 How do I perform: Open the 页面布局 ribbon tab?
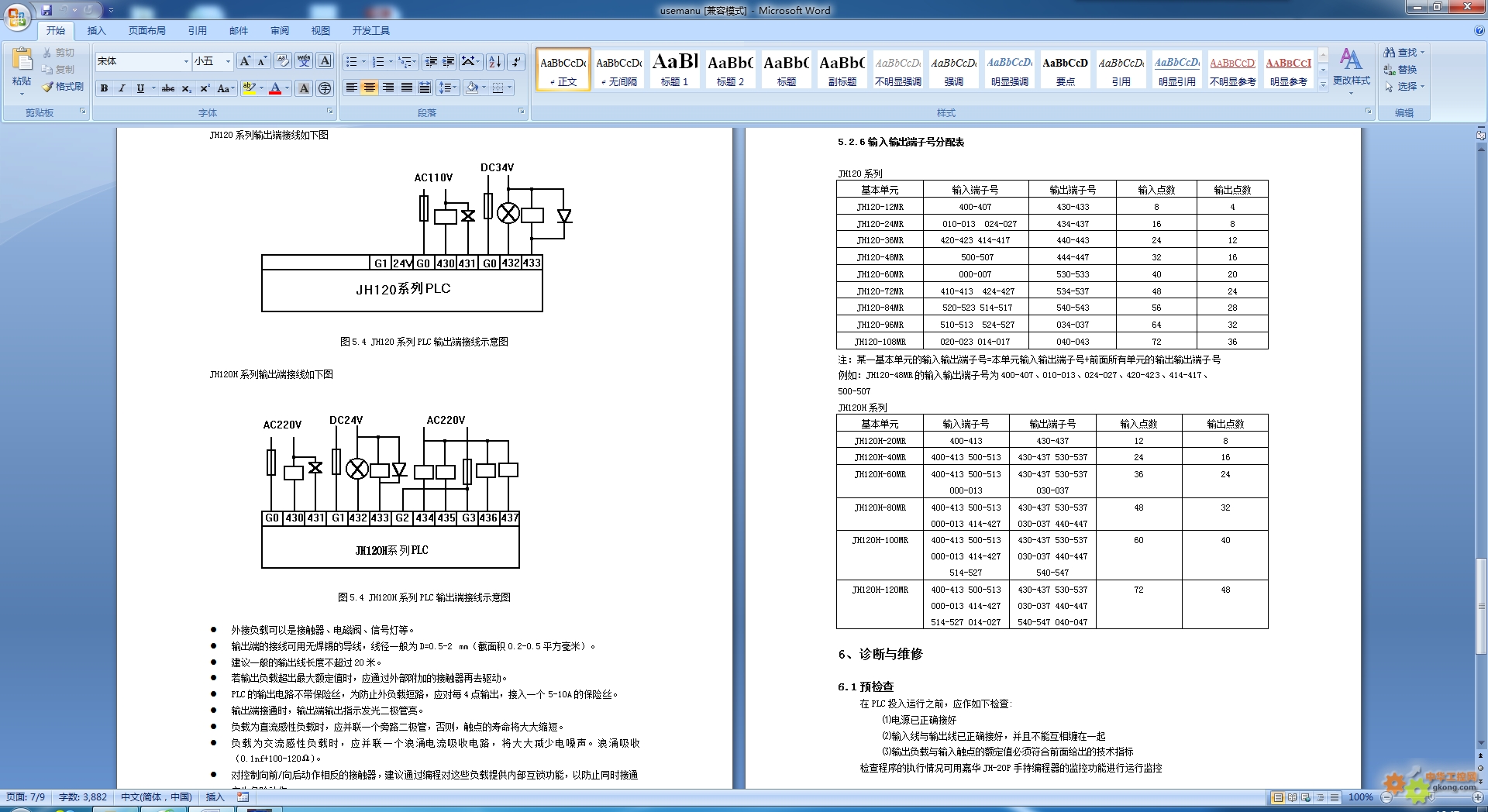147,31
